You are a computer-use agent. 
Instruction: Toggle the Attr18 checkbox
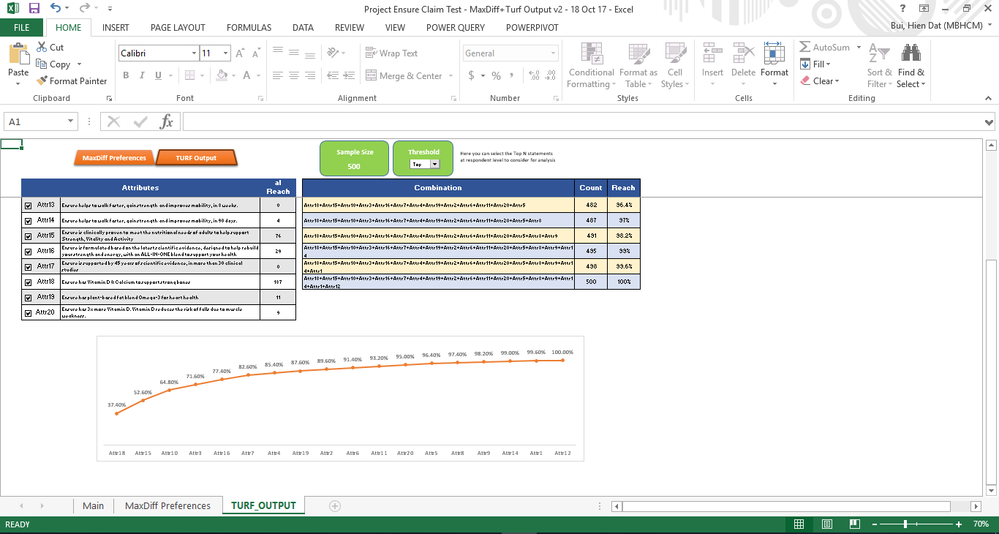tap(28, 282)
